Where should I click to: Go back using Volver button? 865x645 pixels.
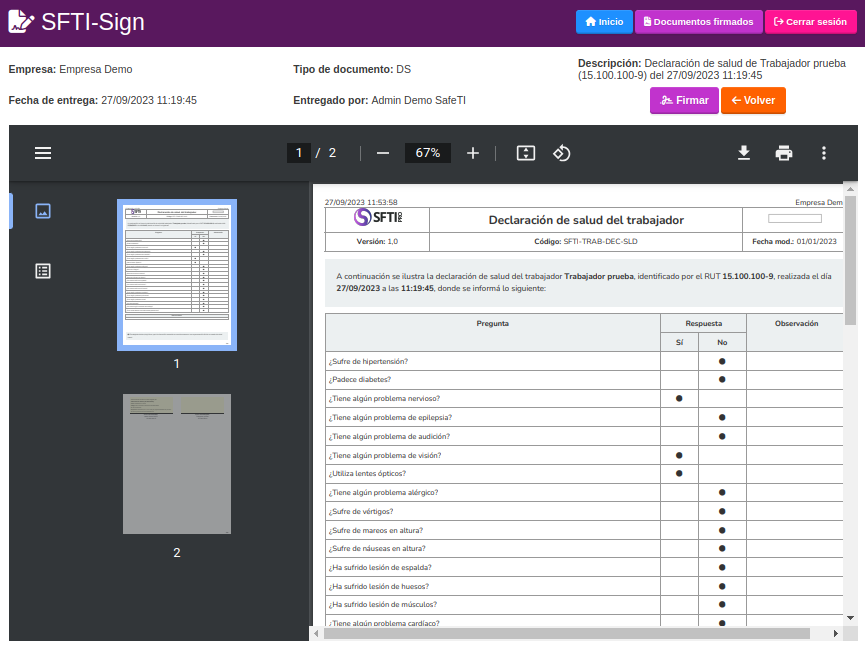point(753,100)
